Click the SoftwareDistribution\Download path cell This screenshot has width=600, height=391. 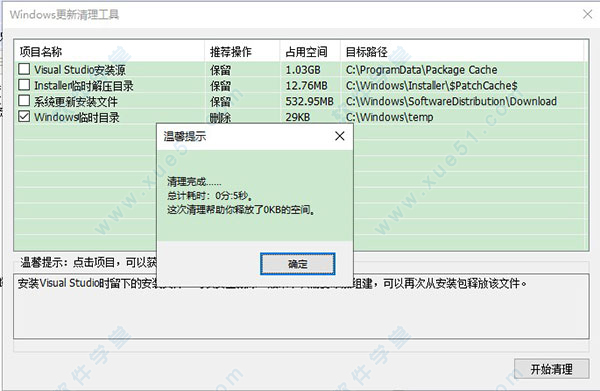(451, 101)
